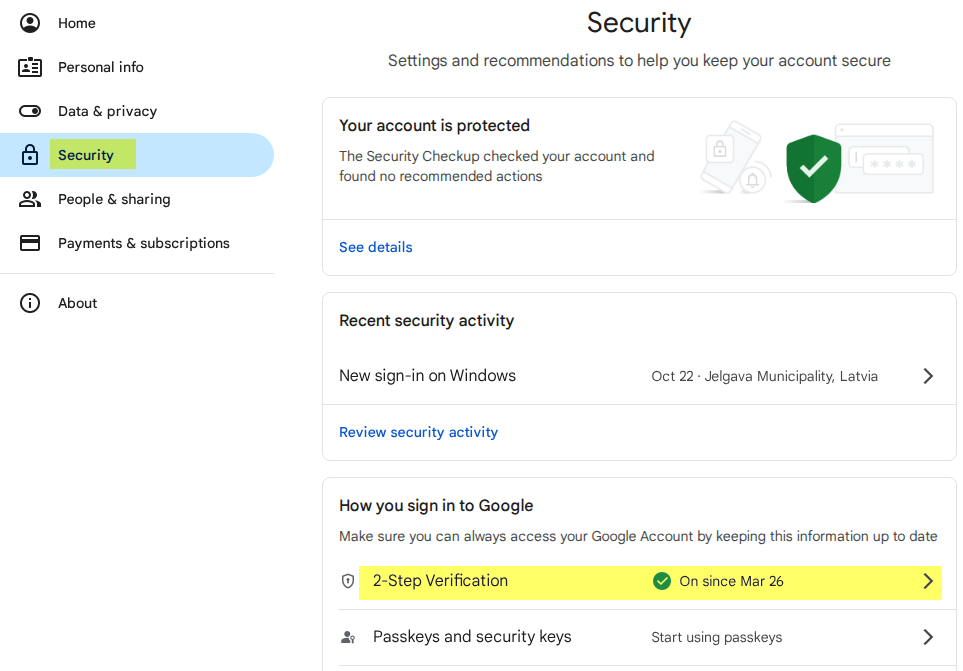Click the Data & privacy toggle icon
Viewport: 963px width, 671px height.
tap(30, 111)
